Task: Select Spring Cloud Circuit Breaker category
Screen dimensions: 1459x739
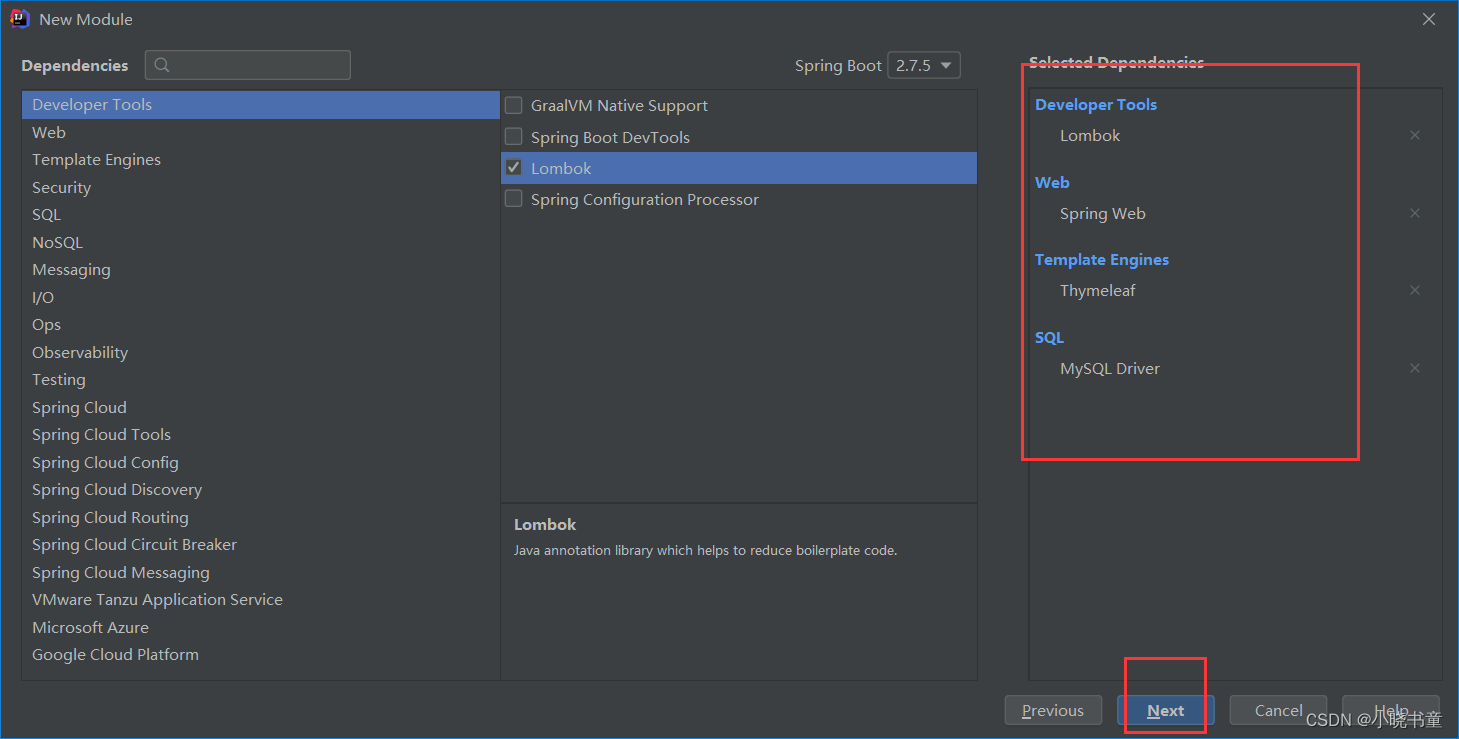Action: [261, 545]
